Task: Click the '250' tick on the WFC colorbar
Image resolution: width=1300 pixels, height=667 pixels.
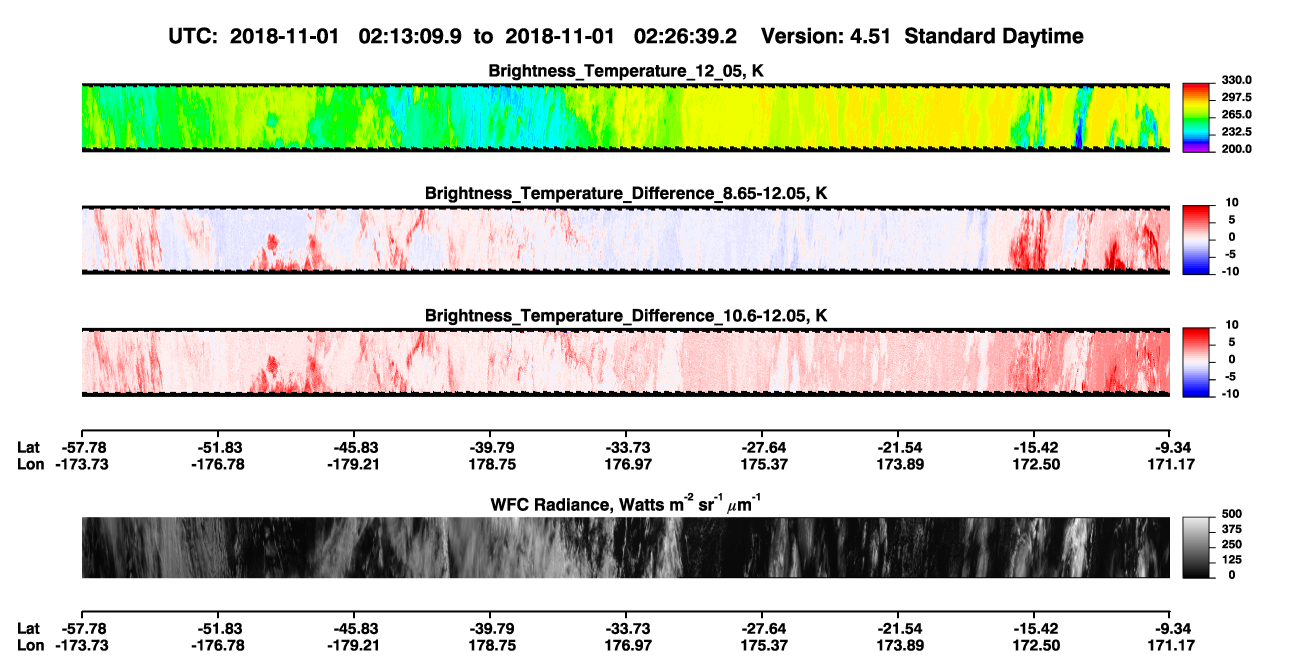Action: 1231,544
